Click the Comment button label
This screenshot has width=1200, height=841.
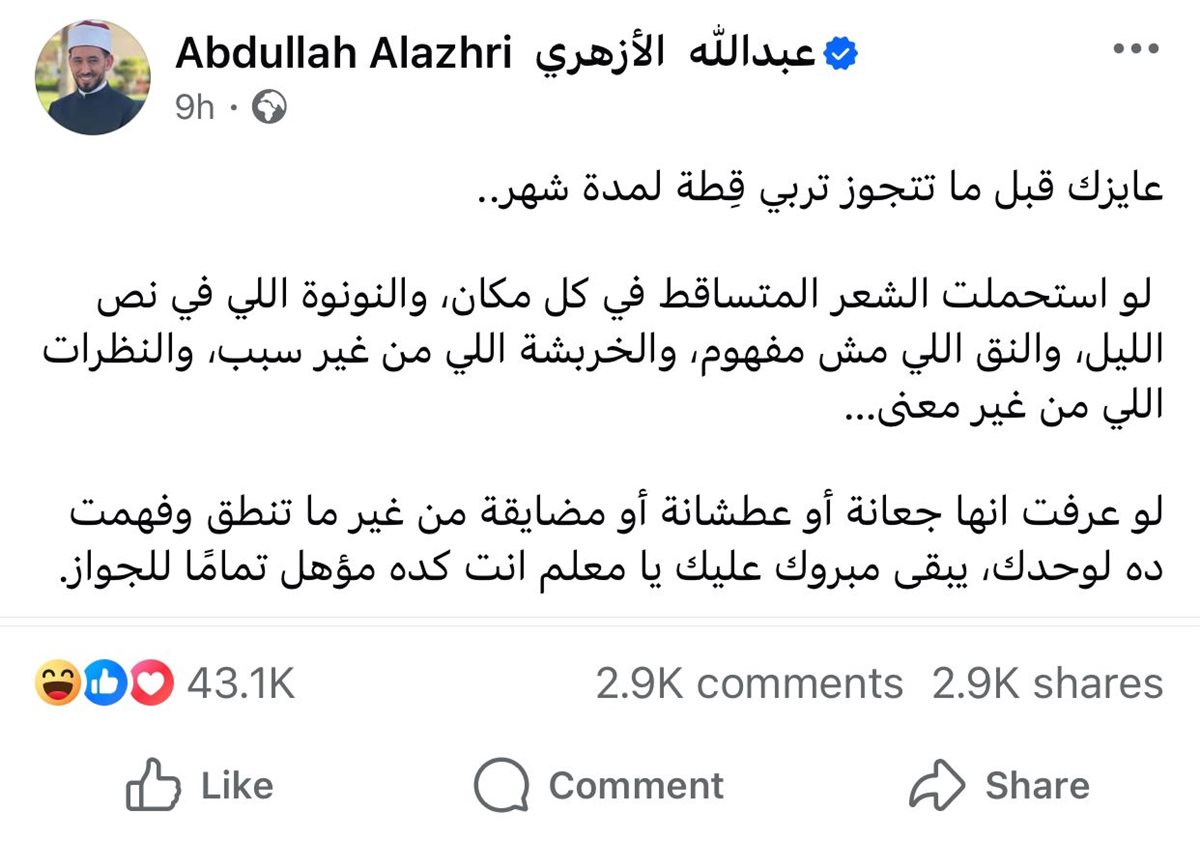[636, 786]
